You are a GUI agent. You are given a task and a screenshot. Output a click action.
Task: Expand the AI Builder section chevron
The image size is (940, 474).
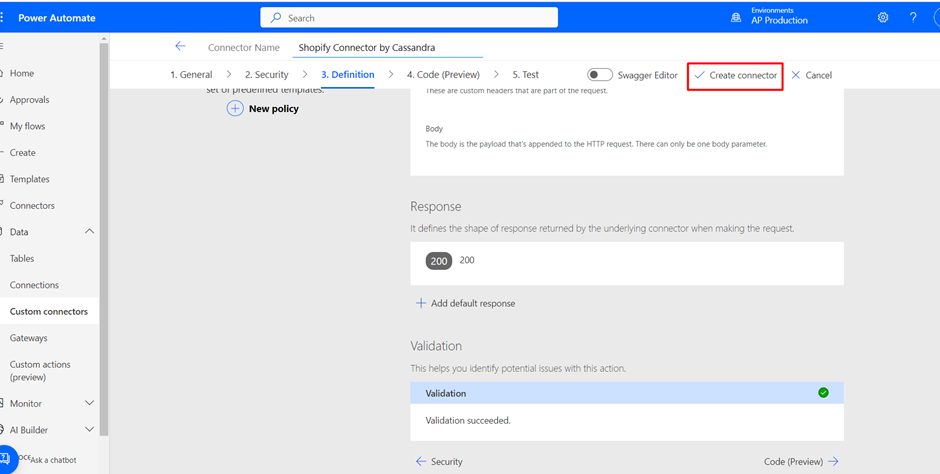[89, 430]
